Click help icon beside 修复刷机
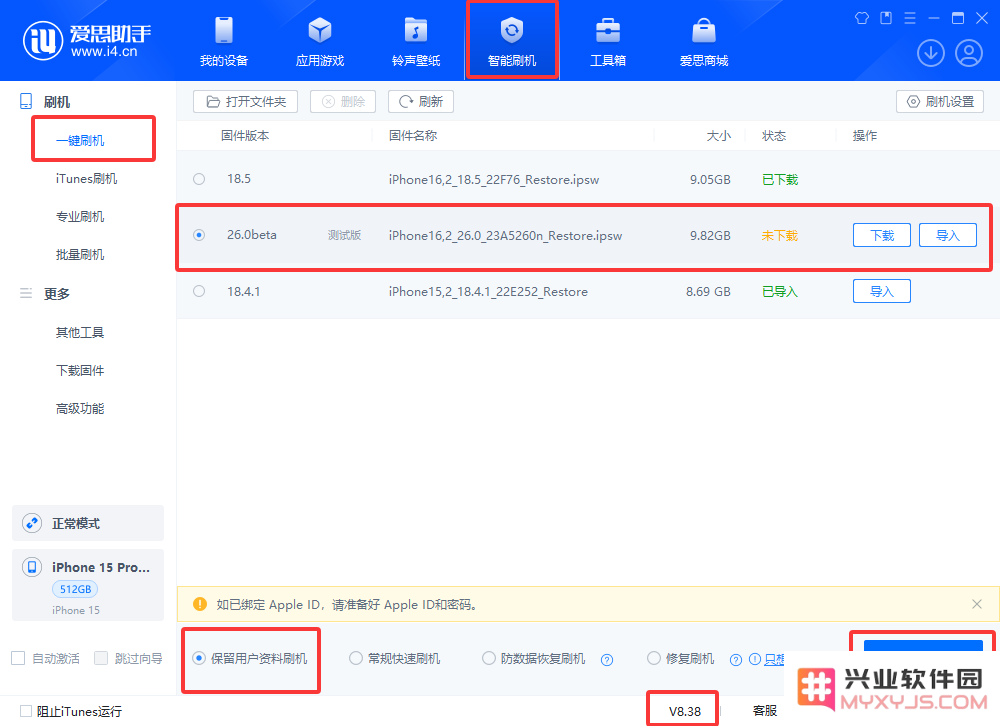This screenshot has height=726, width=1000. click(736, 660)
